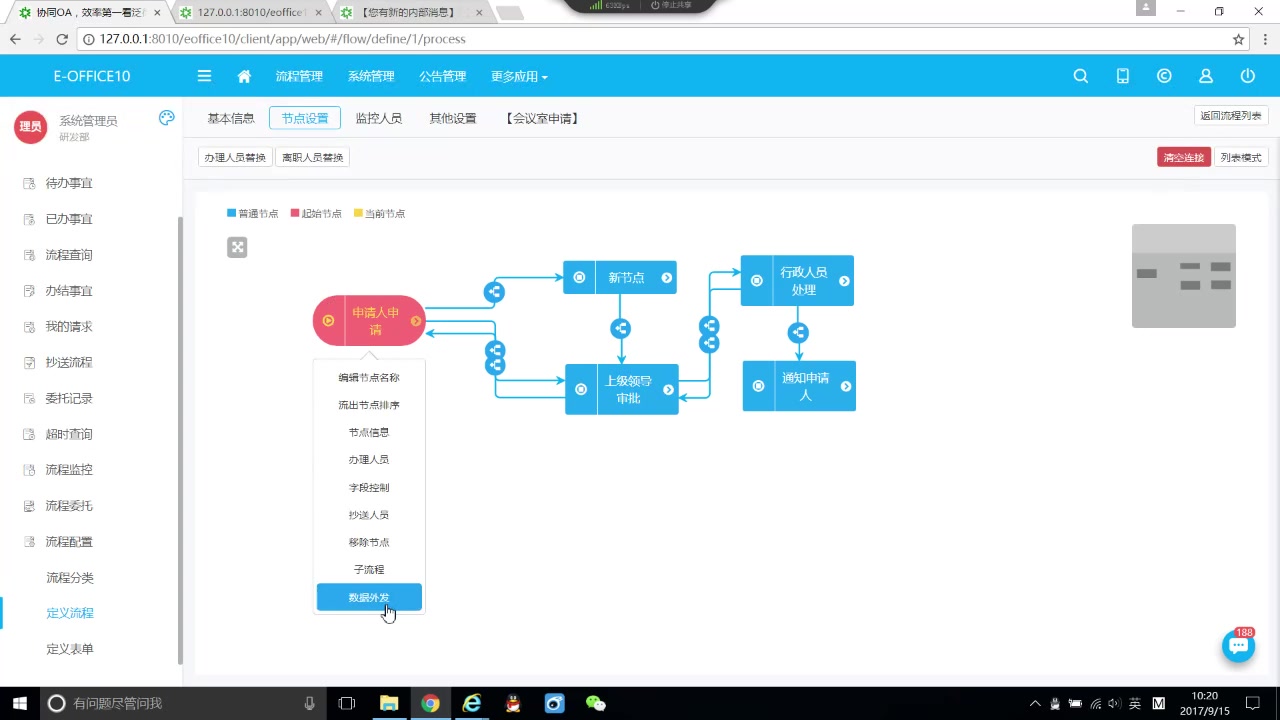The width and height of the screenshot is (1280, 720).
Task: Select 办理人员 in context menu
Action: [369, 459]
